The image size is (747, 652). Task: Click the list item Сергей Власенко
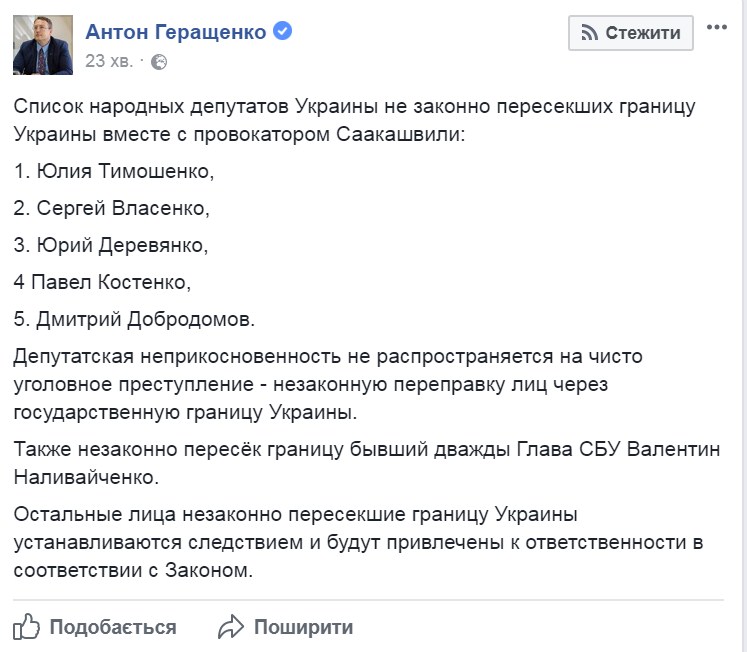pyautogui.click(x=111, y=208)
